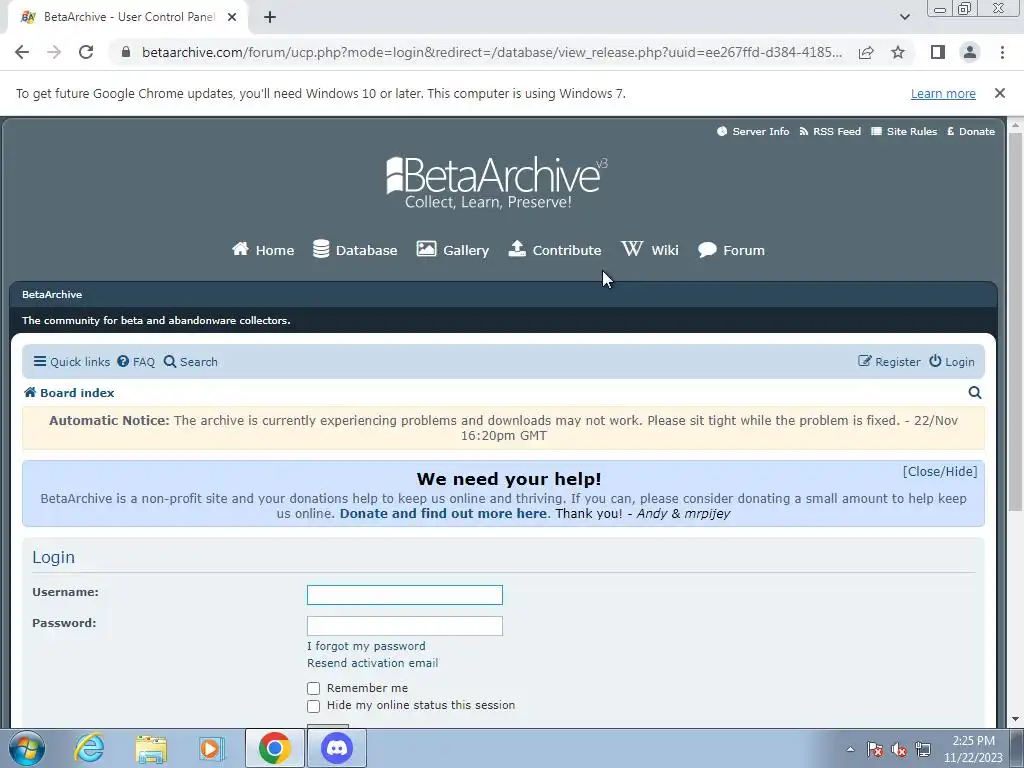Click the padlock site info icon
This screenshot has height=768, width=1024.
pyautogui.click(x=126, y=52)
